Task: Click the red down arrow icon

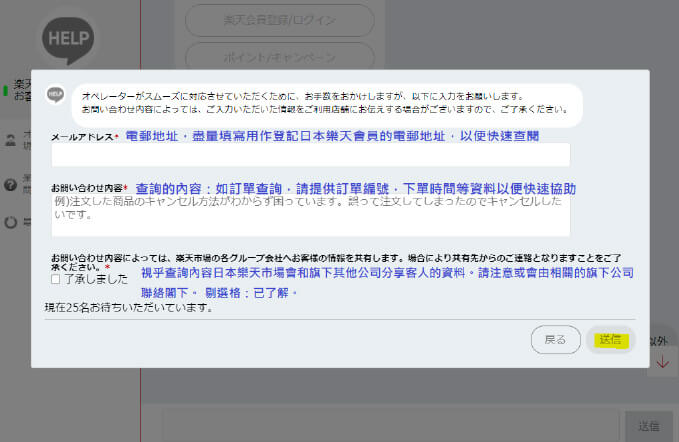Action: [661, 363]
